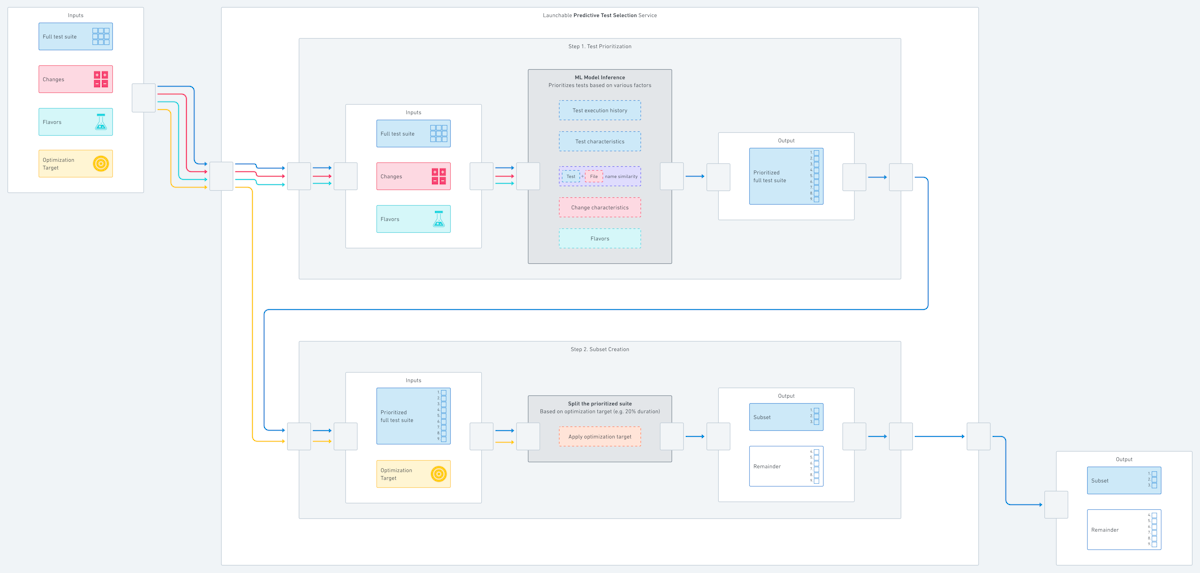Click the connector port attached to the final Output panel
1200x573 pixels.
[1056, 505]
